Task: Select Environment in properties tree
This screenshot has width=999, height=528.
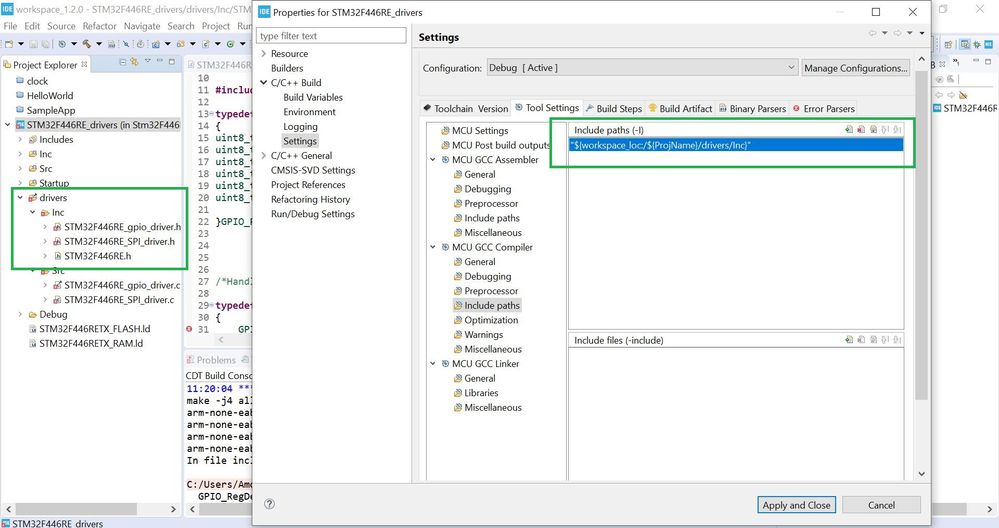Action: 309,112
